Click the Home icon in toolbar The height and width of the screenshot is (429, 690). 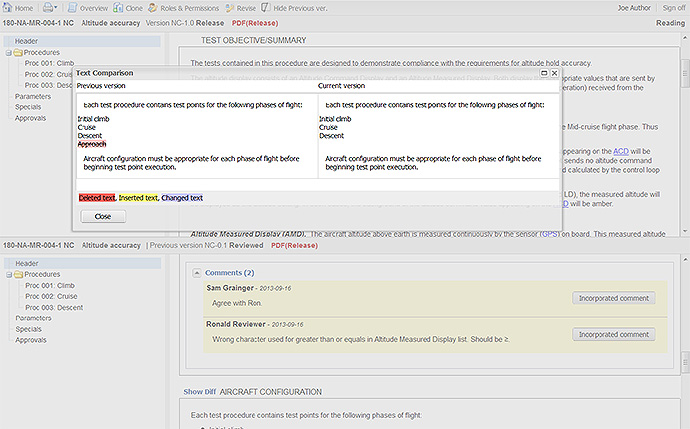pyautogui.click(x=7, y=7)
